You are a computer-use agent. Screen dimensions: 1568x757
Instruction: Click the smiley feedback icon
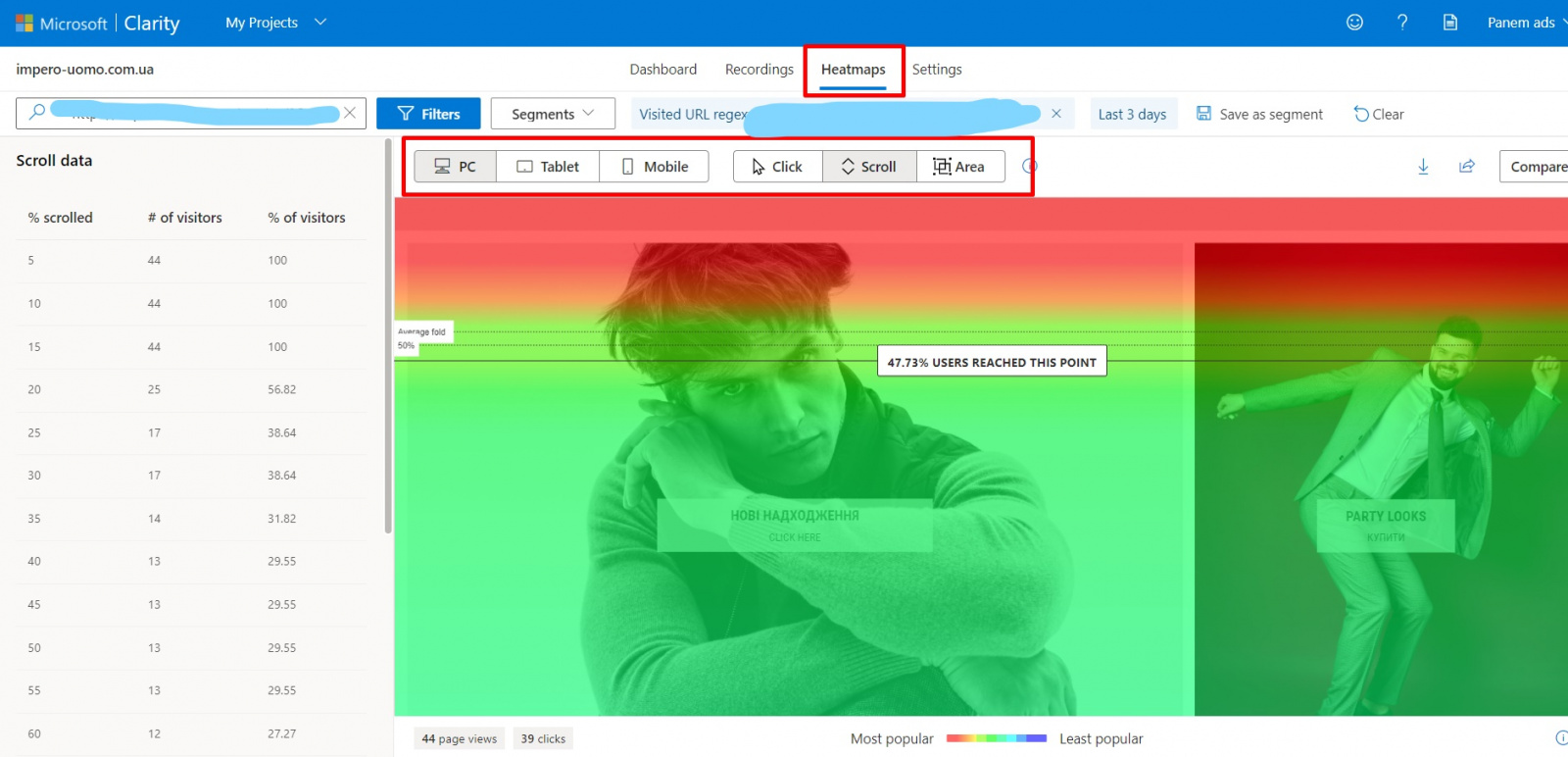(x=1354, y=23)
